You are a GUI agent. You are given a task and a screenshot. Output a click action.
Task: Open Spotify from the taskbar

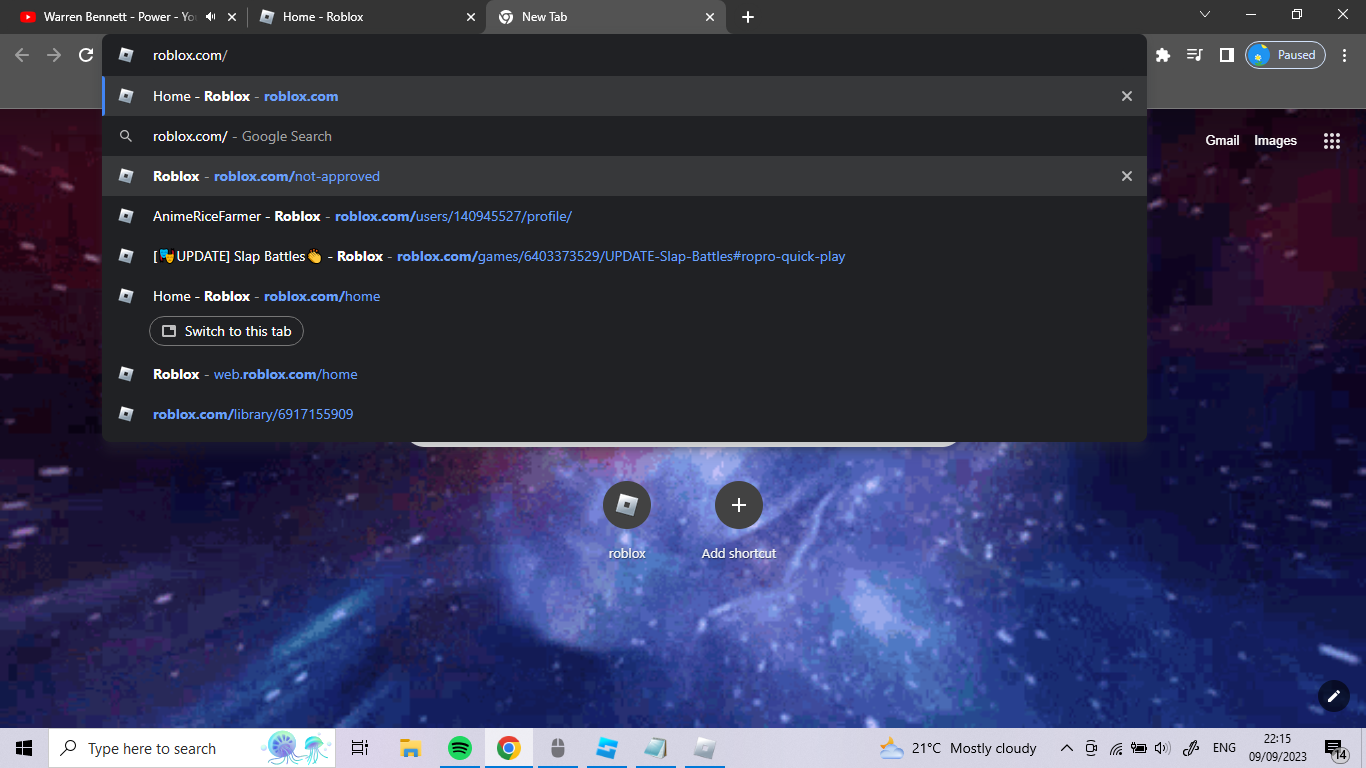(x=460, y=748)
